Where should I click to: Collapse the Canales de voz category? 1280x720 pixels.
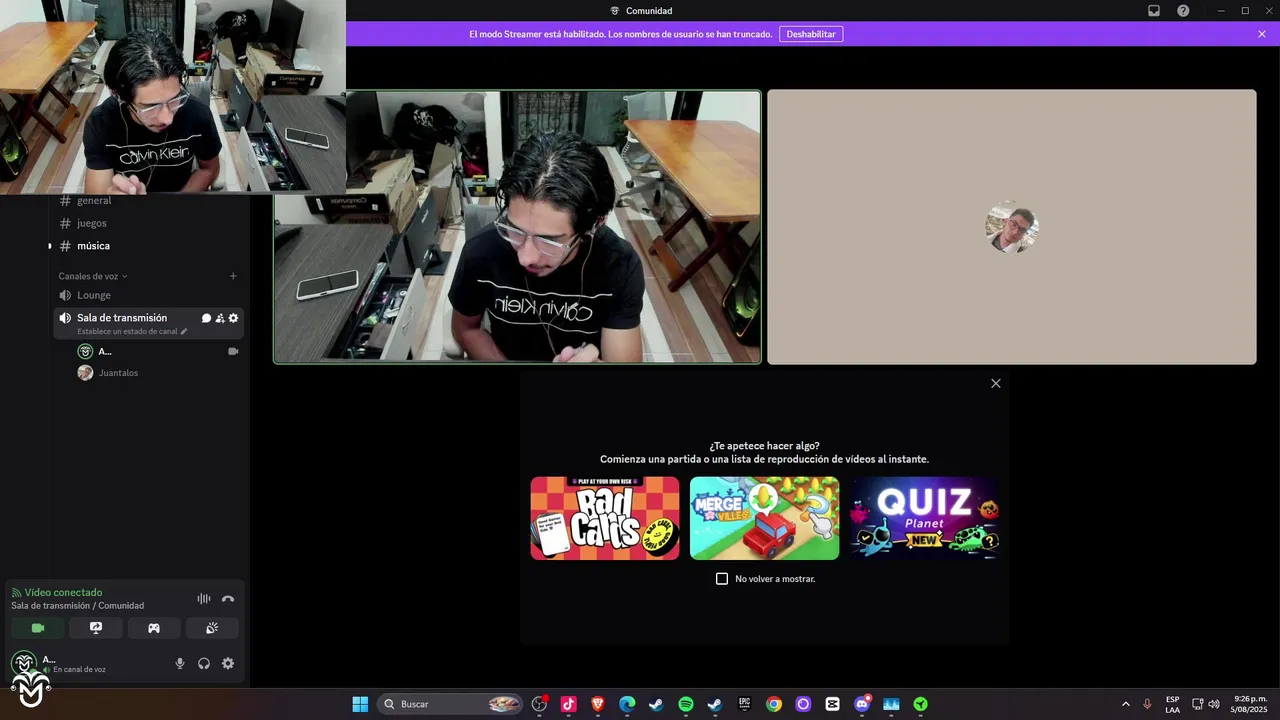coord(93,276)
